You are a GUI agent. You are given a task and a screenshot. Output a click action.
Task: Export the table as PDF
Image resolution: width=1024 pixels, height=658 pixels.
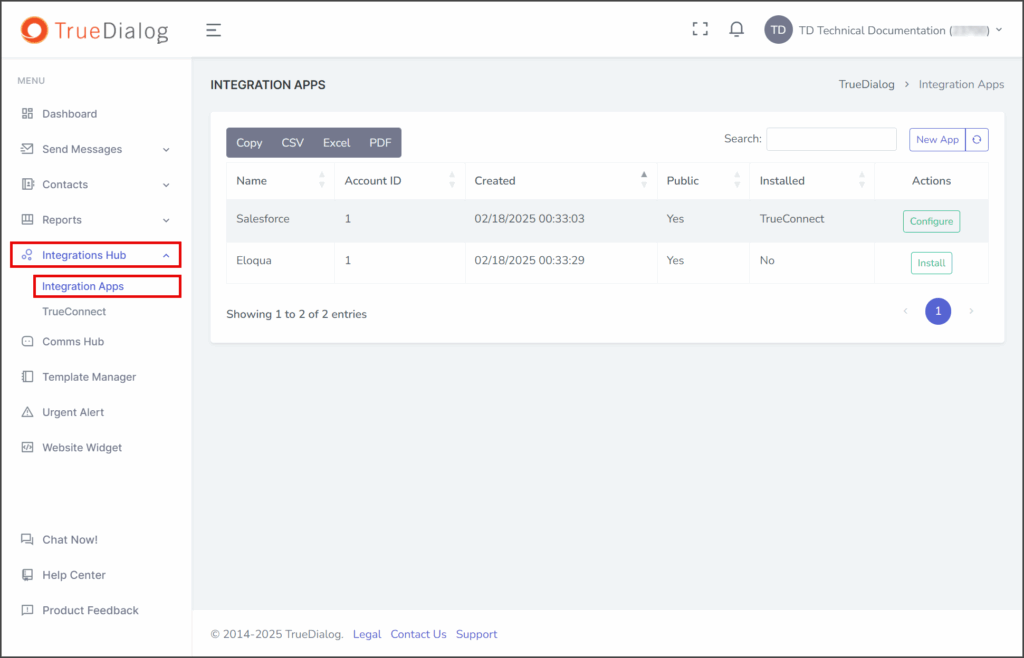(x=380, y=142)
